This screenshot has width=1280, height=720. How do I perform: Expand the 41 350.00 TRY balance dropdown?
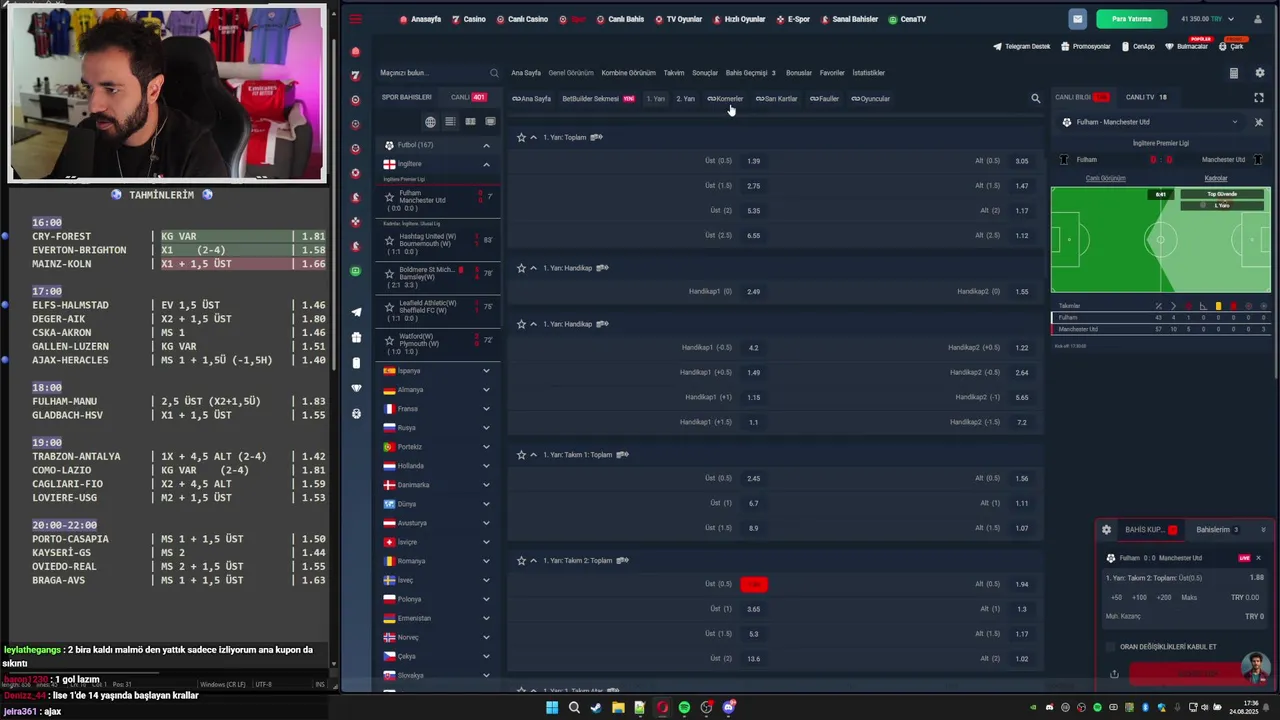(x=1207, y=19)
